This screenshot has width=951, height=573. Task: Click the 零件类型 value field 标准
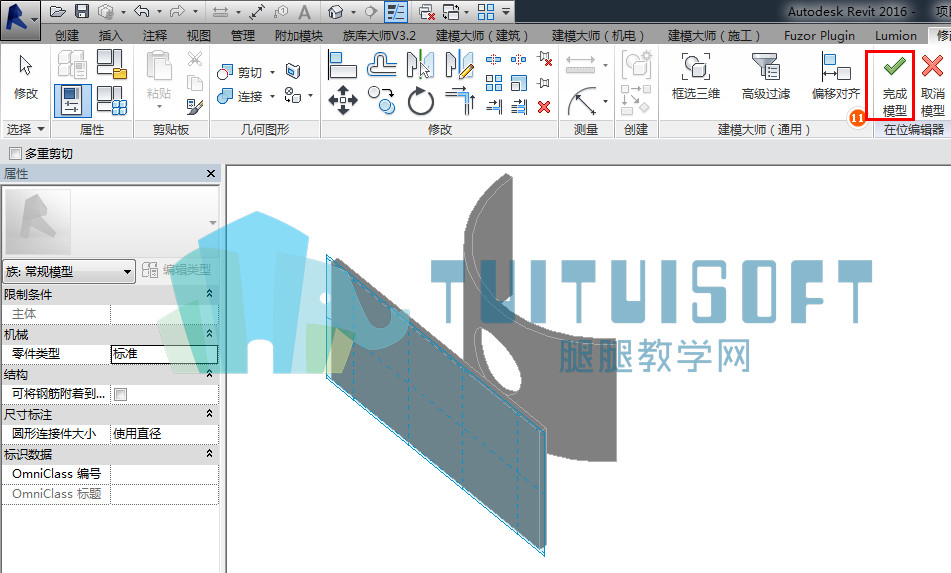tap(164, 354)
